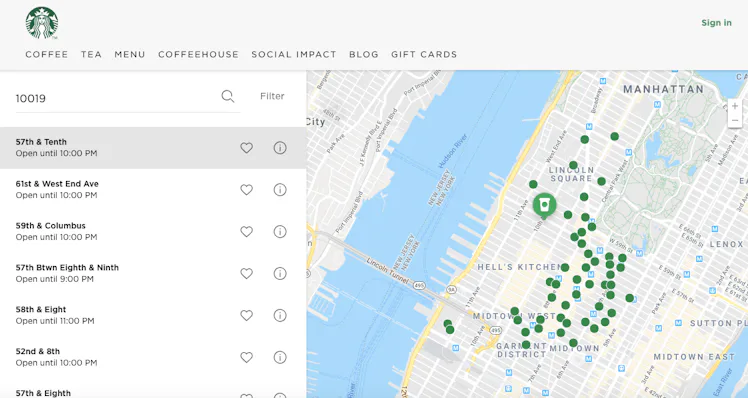Open the store Filter options

point(272,96)
